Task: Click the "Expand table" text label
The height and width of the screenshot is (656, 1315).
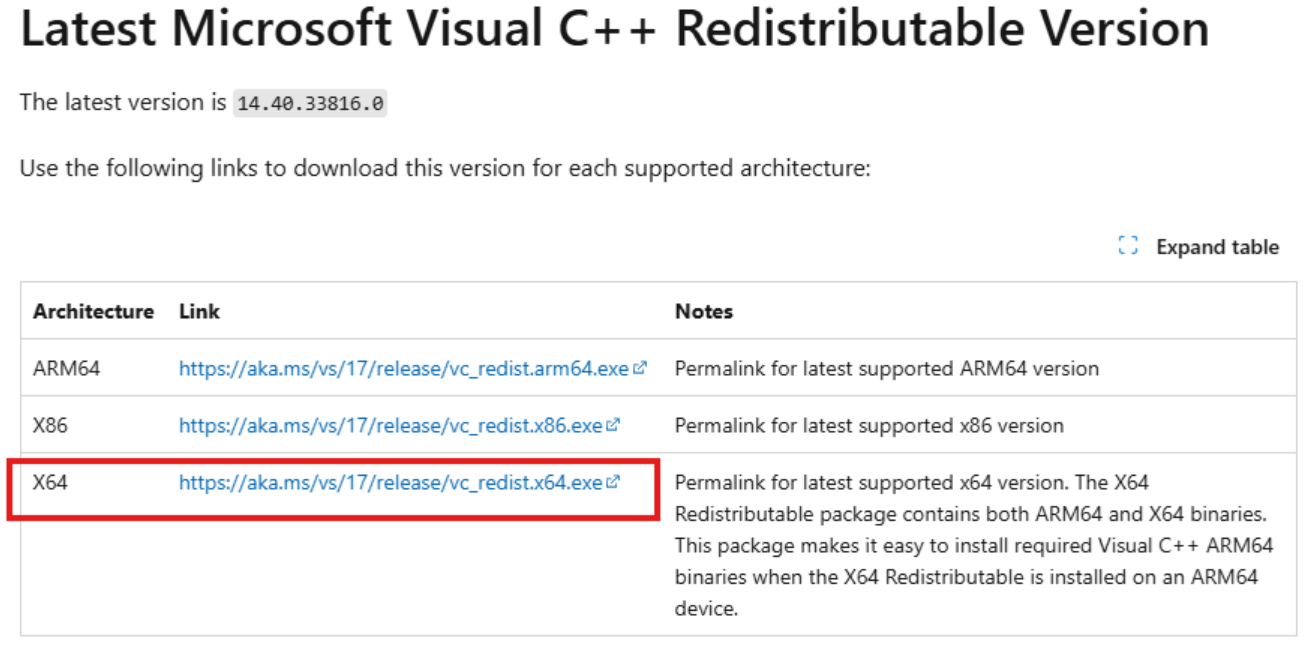Action: [x=1217, y=247]
